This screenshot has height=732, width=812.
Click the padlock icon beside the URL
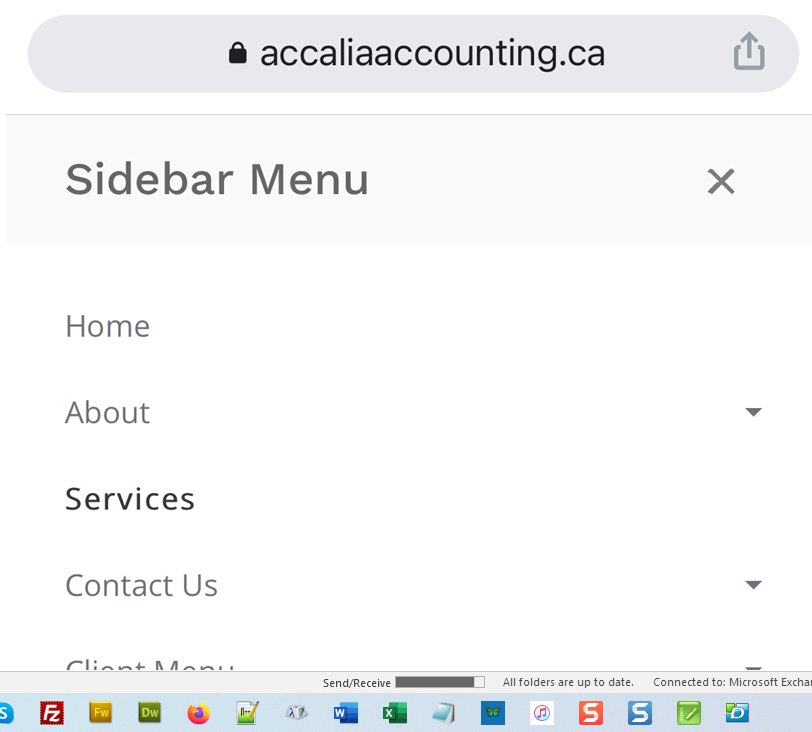tap(237, 53)
